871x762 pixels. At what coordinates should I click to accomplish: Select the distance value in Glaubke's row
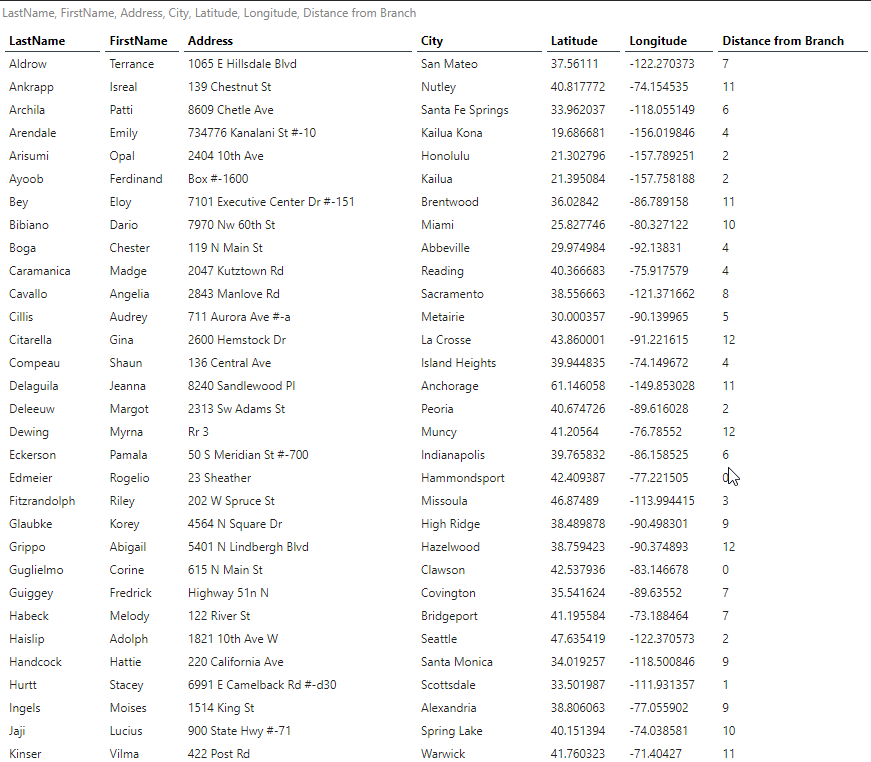725,524
